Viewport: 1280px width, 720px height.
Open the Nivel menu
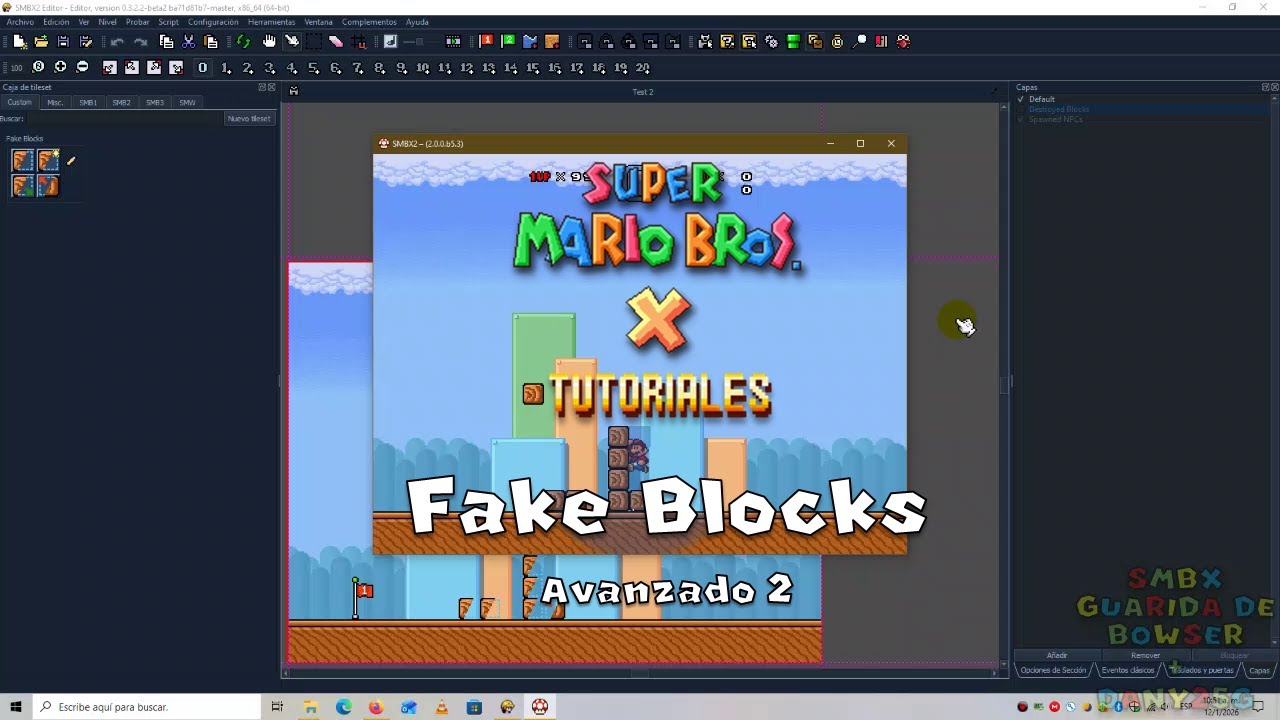[x=107, y=22]
